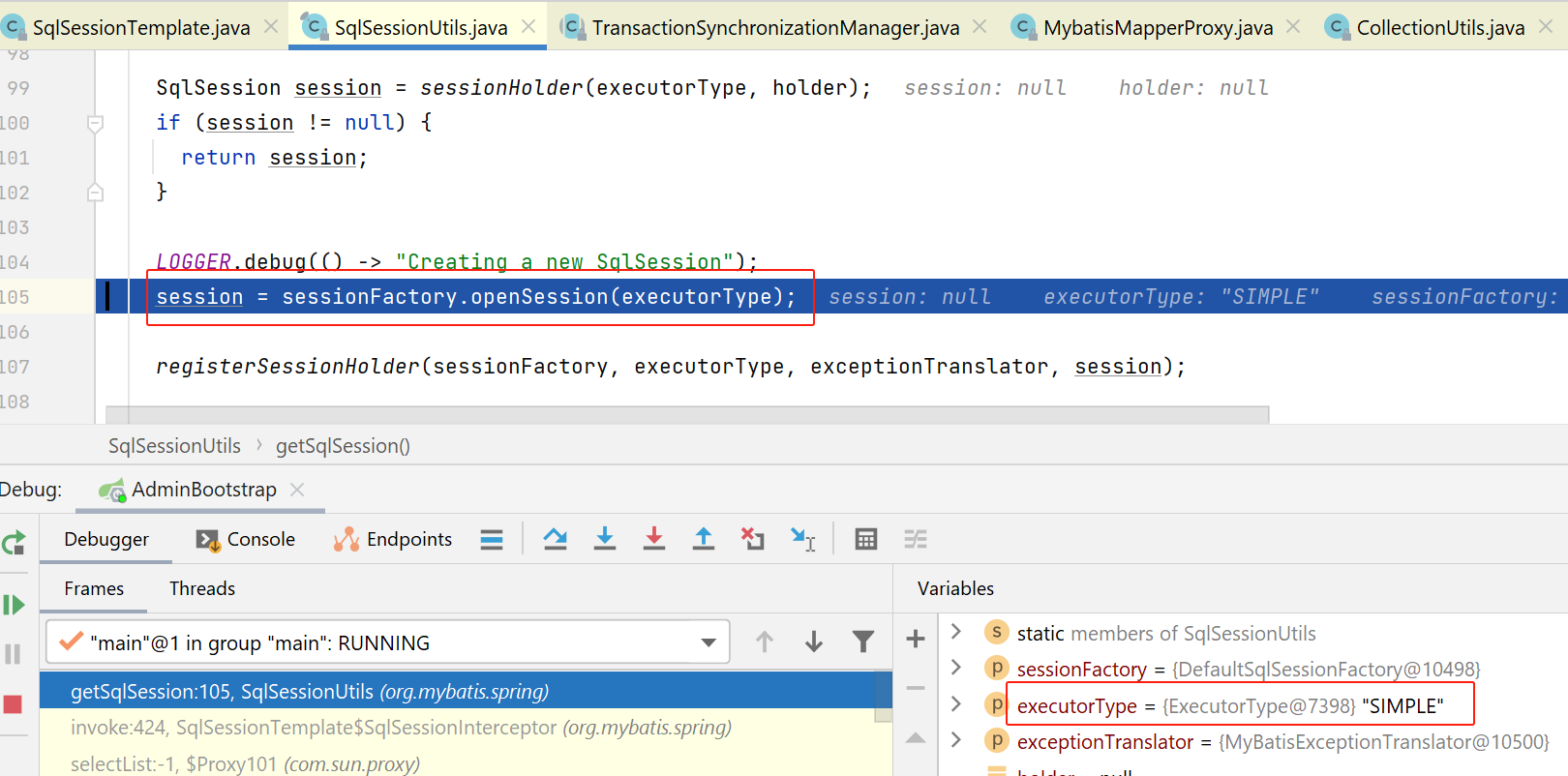Viewport: 1568px width, 776px height.
Task: Click the Step Out debugger icon
Action: (x=704, y=539)
